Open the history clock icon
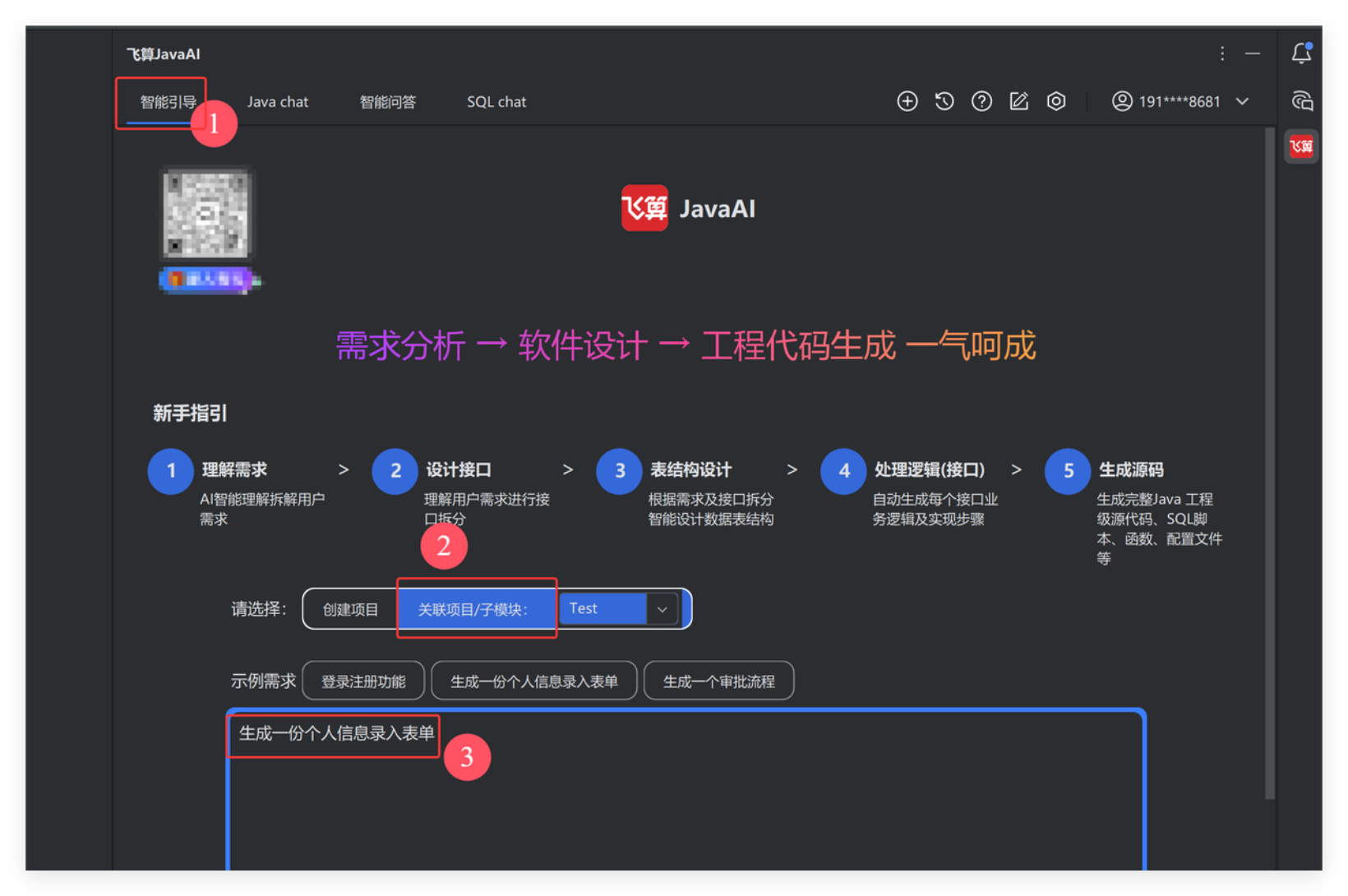The width and height of the screenshot is (1348, 896). coord(944,101)
